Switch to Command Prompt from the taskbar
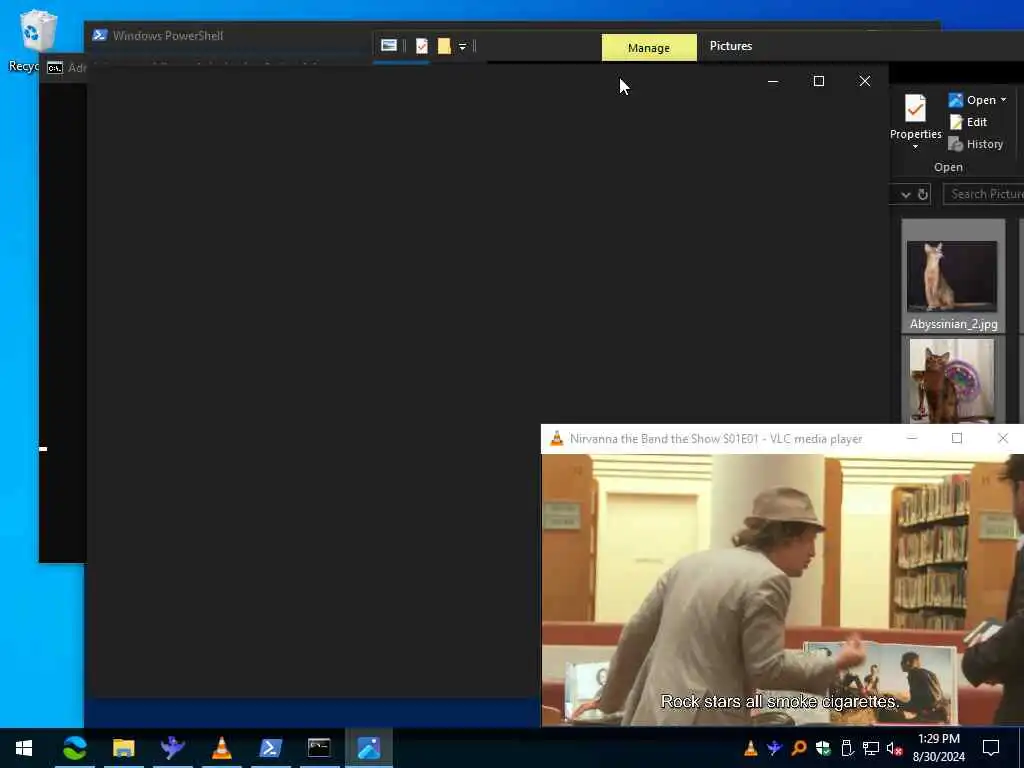This screenshot has height=768, width=1024. [319, 748]
